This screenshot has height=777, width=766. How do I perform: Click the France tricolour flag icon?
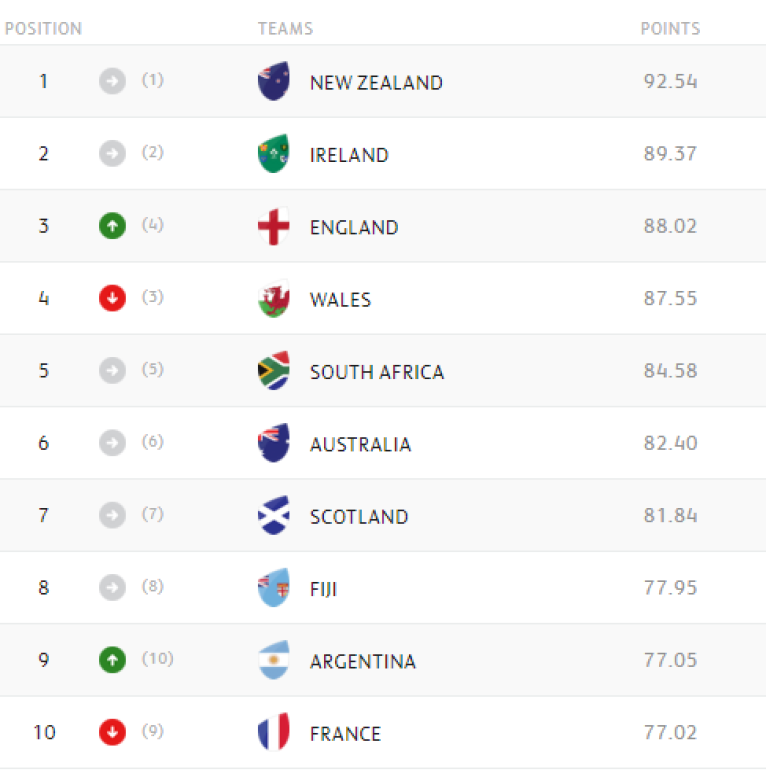(273, 733)
